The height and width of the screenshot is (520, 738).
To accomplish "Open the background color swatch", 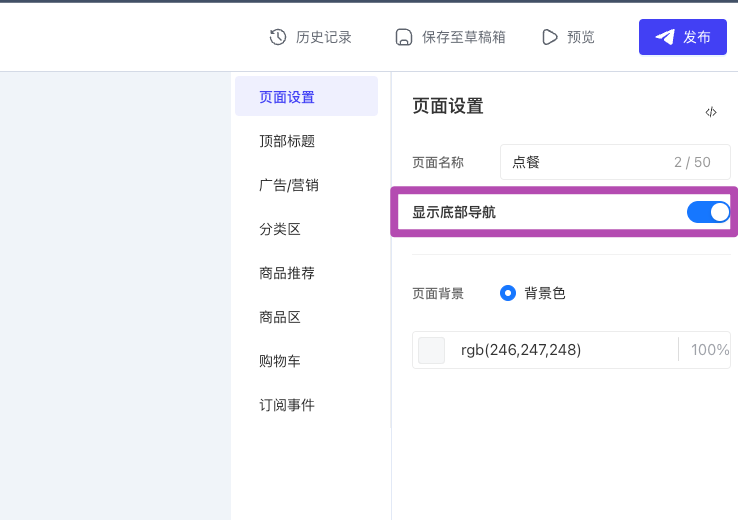I will coord(431,350).
